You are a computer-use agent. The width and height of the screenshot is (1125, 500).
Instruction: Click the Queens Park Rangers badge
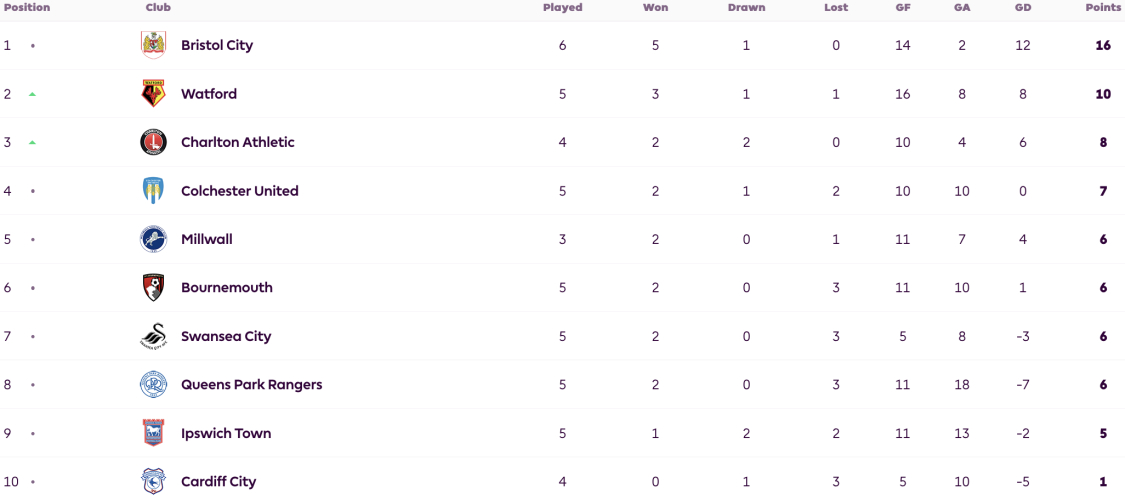tap(153, 385)
